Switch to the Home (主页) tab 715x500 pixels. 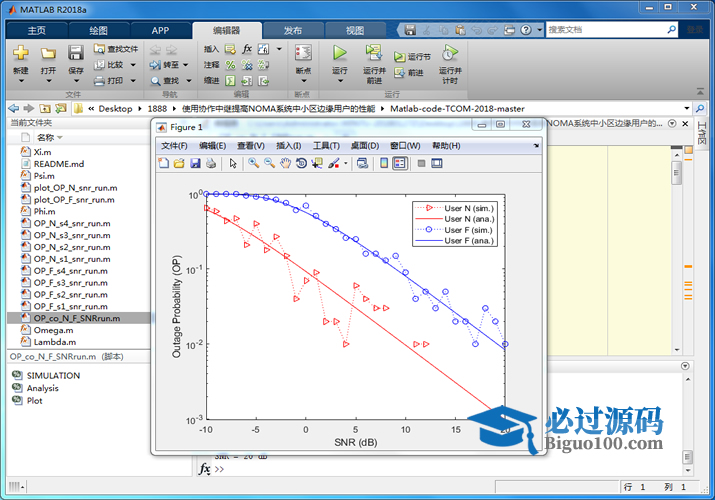click(37, 31)
